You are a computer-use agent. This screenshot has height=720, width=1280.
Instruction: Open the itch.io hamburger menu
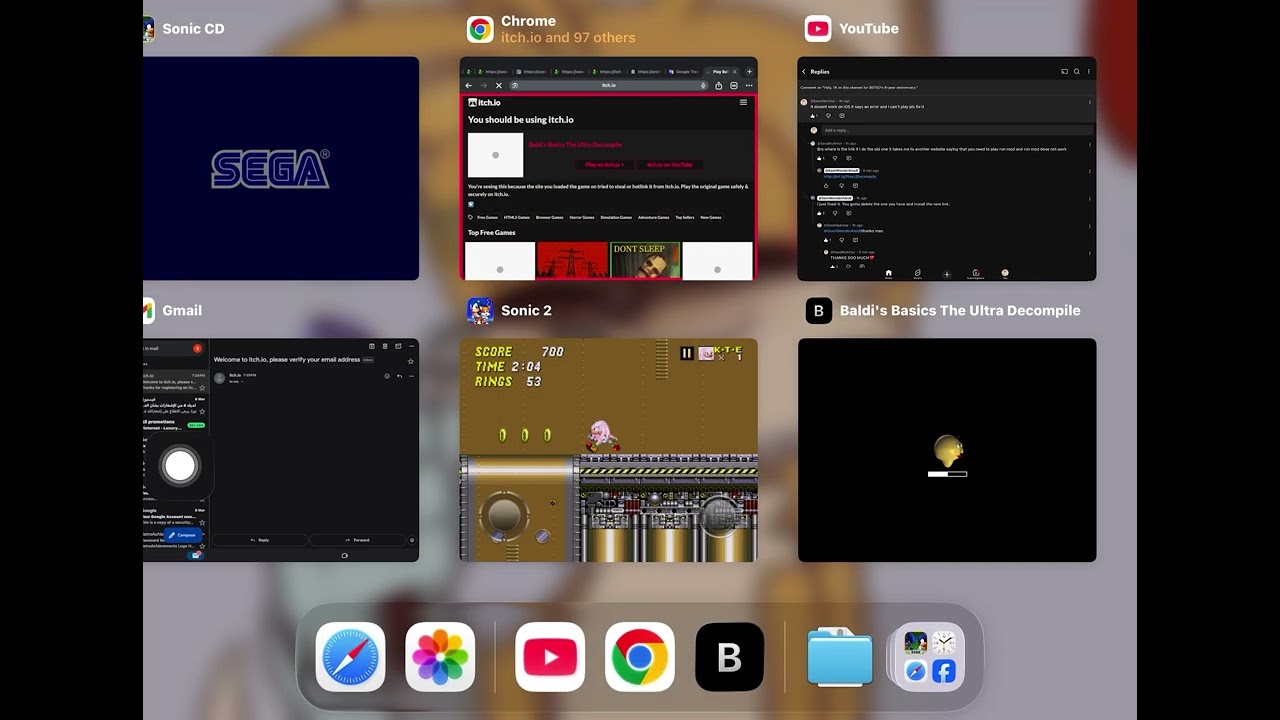pos(743,102)
